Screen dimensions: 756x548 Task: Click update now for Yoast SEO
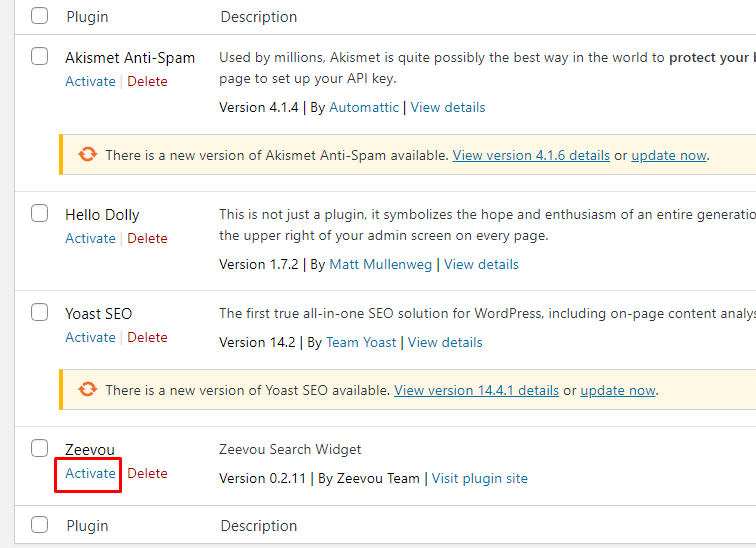[x=618, y=390]
